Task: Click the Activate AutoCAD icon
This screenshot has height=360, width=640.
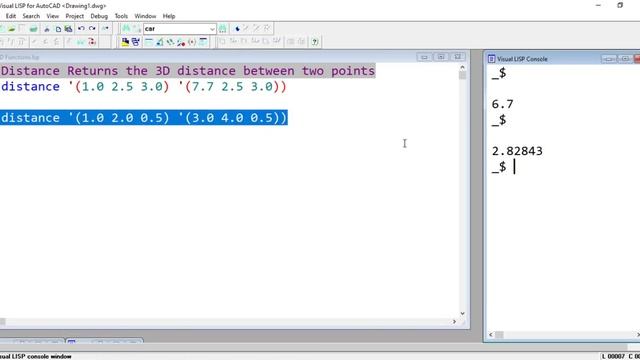Action: 125,42
